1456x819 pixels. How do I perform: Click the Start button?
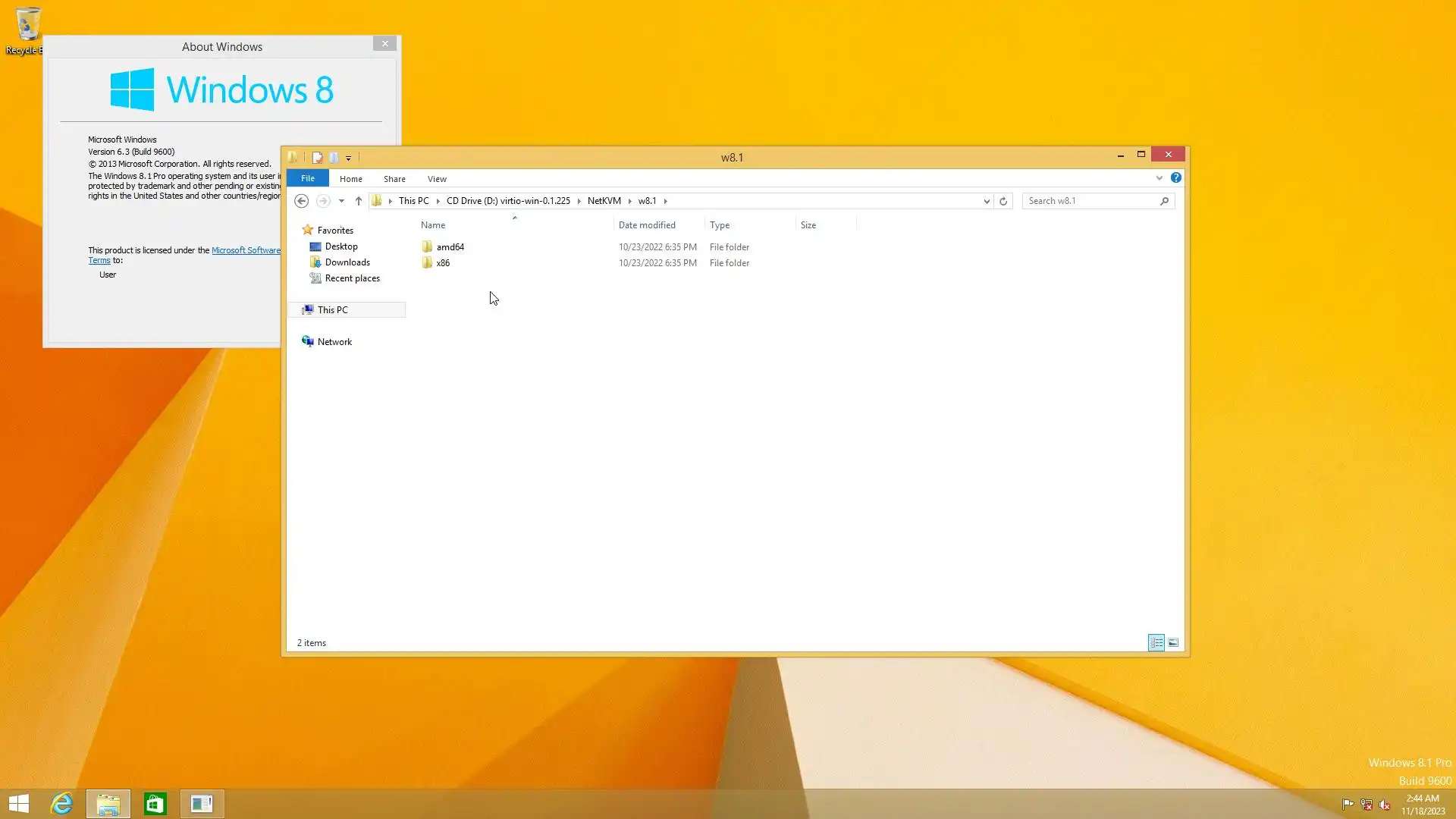pyautogui.click(x=19, y=804)
